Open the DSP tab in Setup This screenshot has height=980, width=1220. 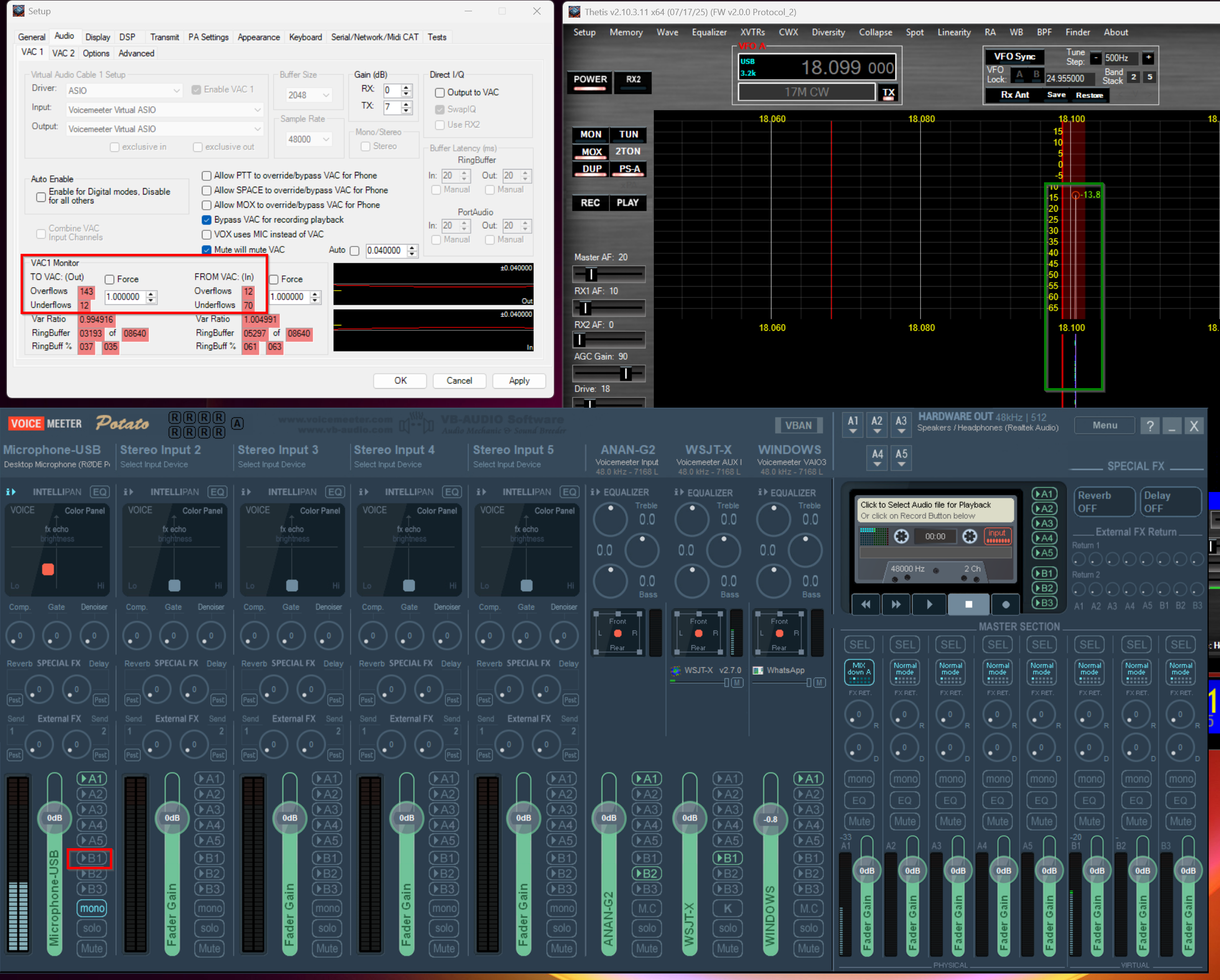tap(127, 37)
